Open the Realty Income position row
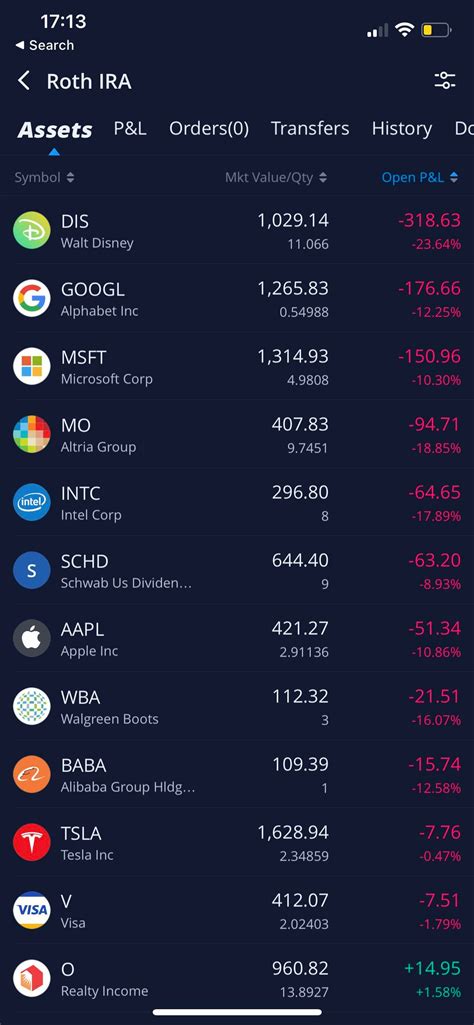This screenshot has width=474, height=1025. pyautogui.click(x=237, y=978)
